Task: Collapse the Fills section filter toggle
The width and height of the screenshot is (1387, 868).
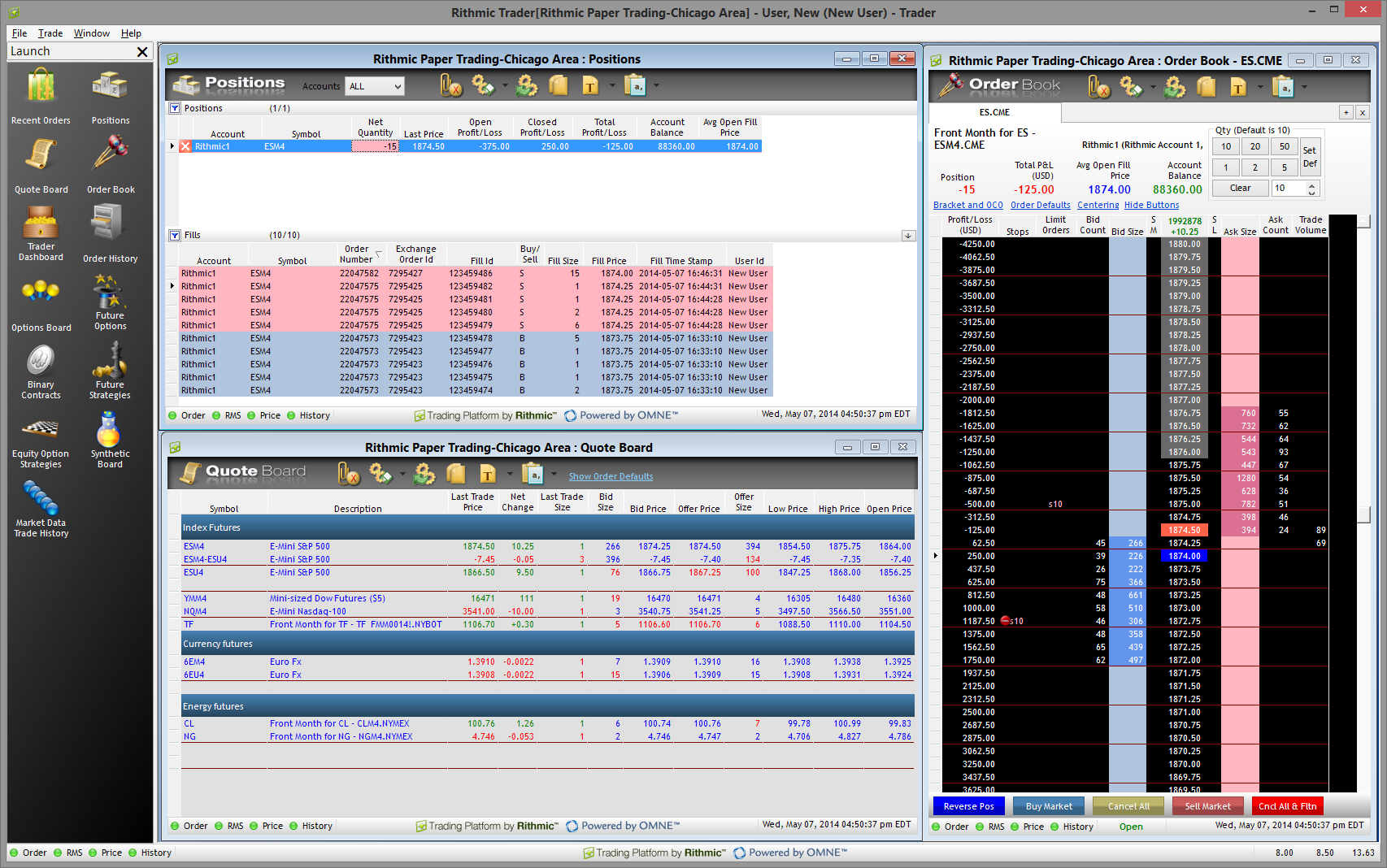Action: (175, 235)
